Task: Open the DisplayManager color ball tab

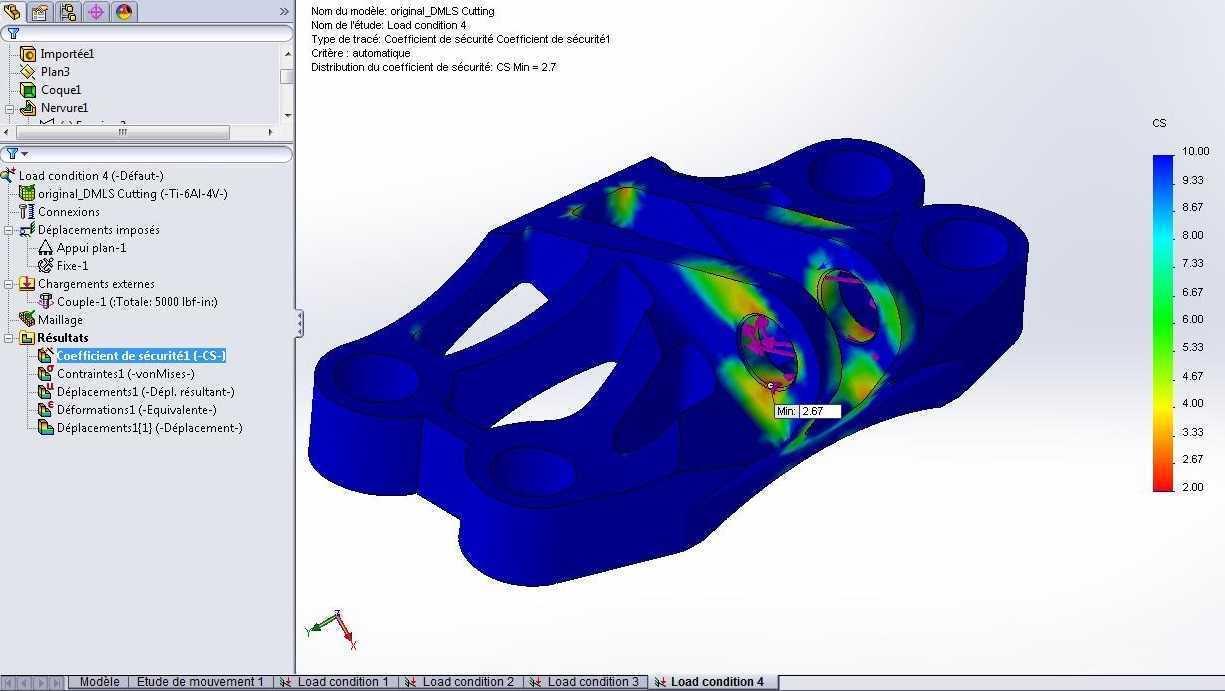Action: [124, 12]
